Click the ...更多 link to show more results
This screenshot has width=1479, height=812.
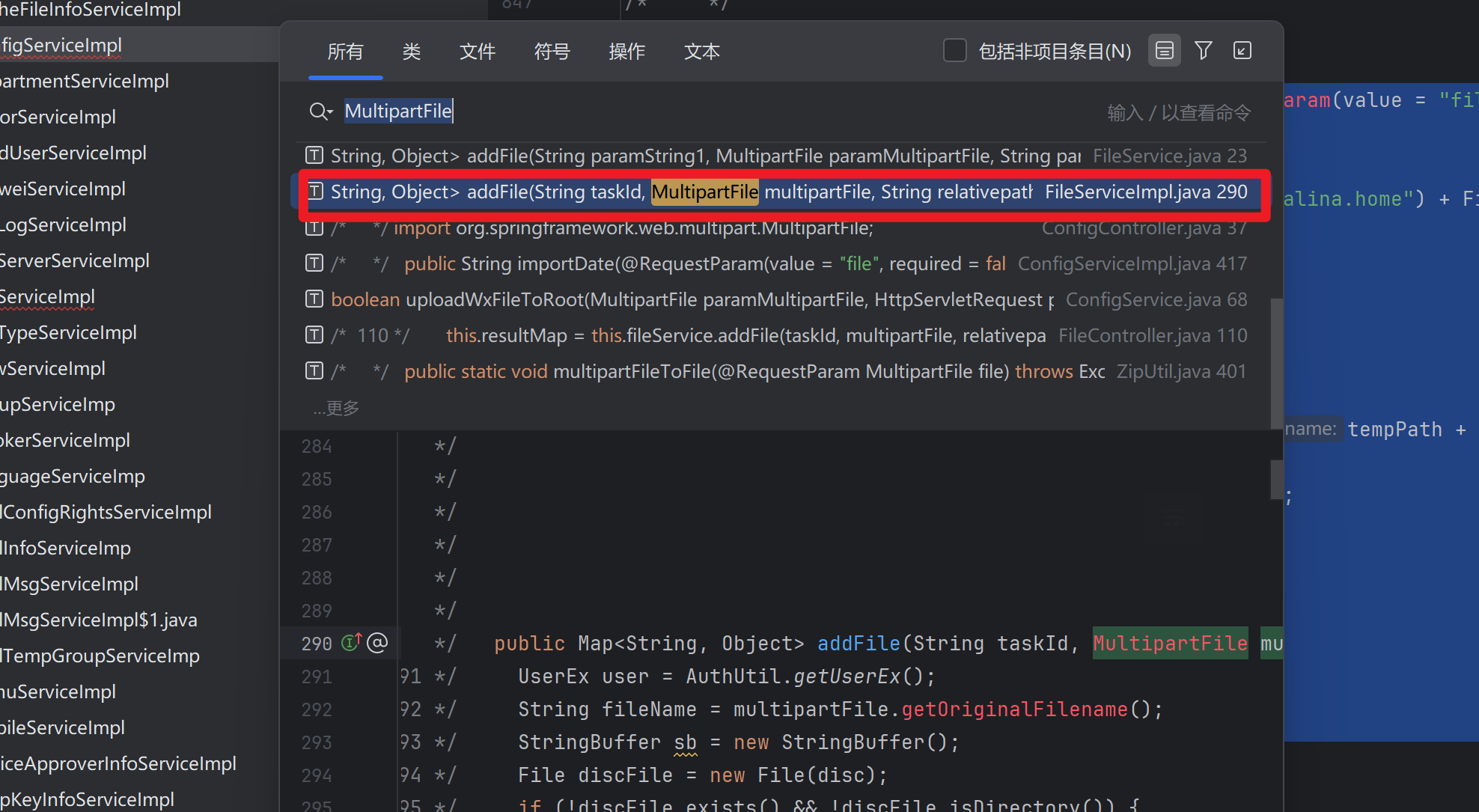pos(337,408)
